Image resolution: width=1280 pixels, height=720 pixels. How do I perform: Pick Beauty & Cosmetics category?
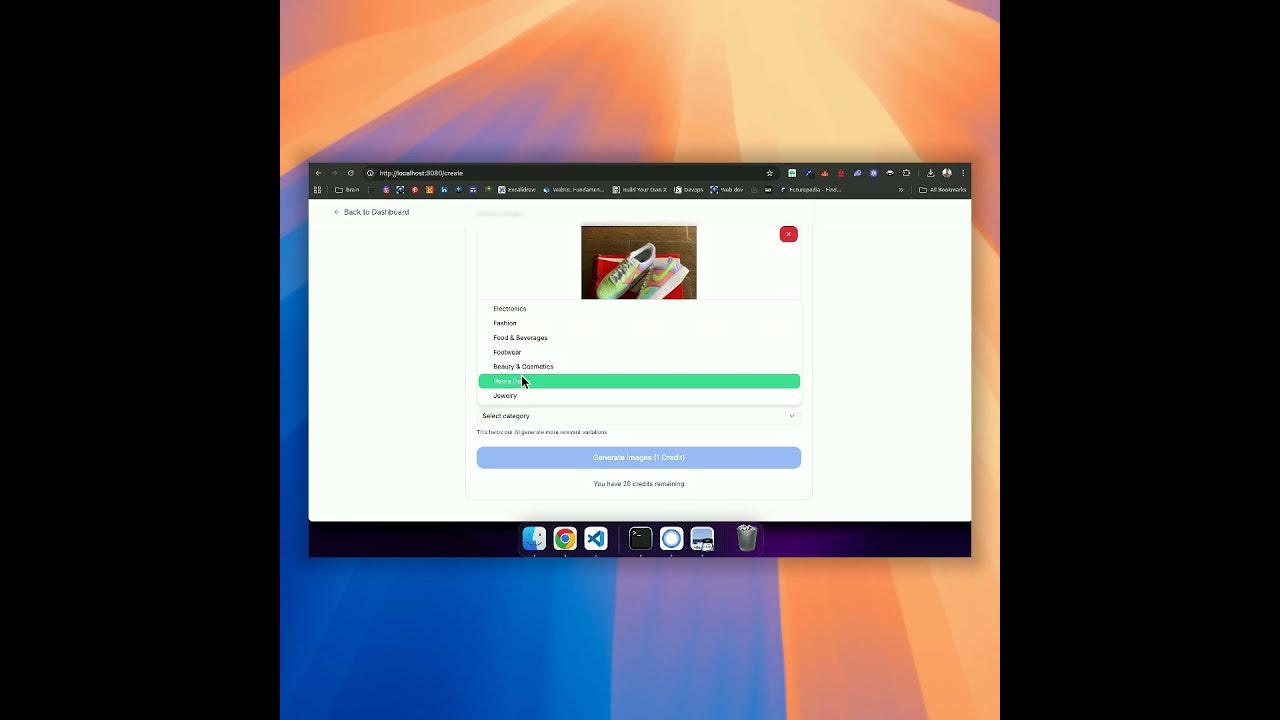[639, 367]
